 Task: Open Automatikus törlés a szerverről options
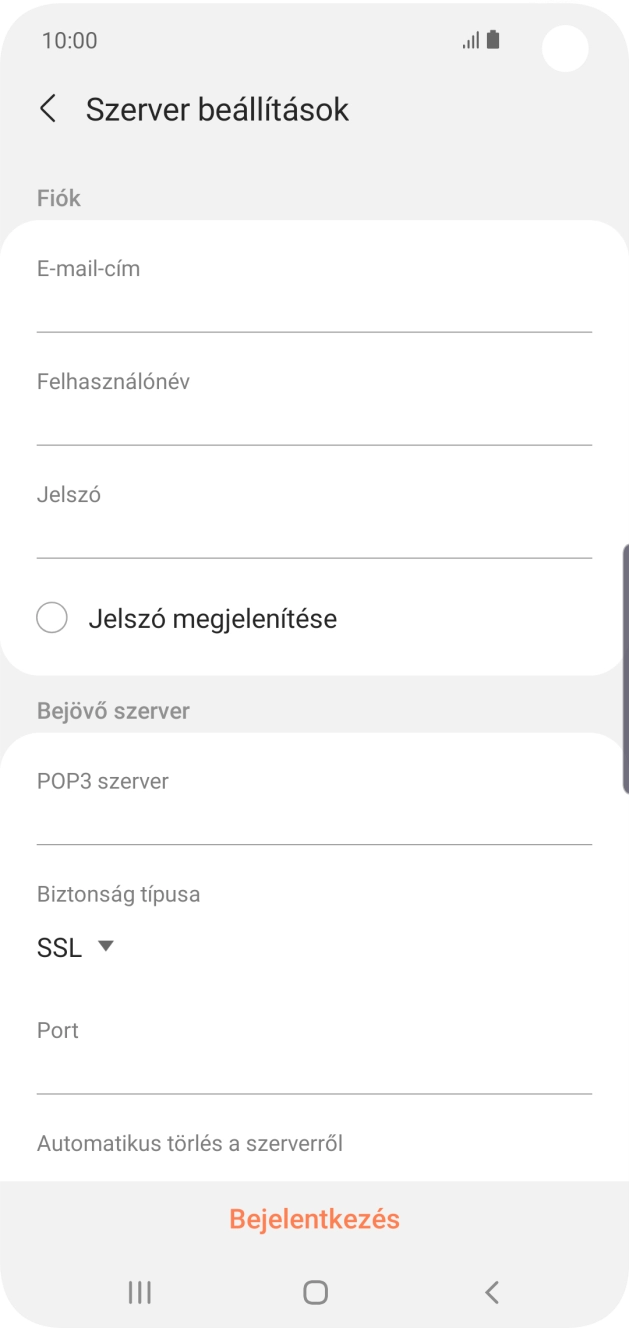coord(188,1142)
